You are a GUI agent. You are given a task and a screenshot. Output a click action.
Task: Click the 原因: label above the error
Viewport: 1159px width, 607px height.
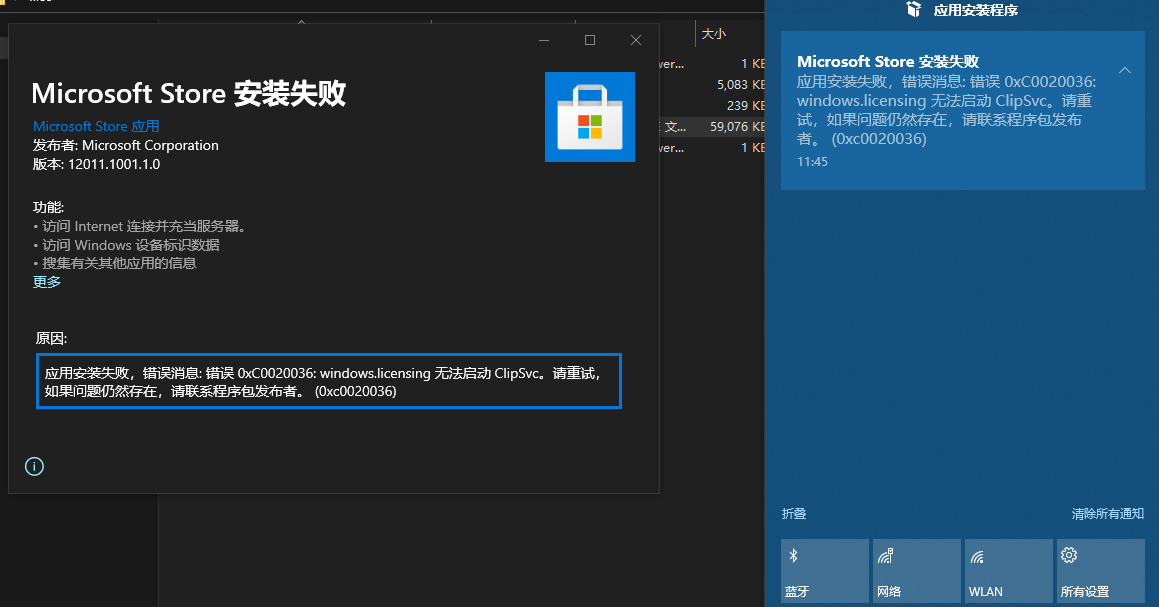click(51, 339)
